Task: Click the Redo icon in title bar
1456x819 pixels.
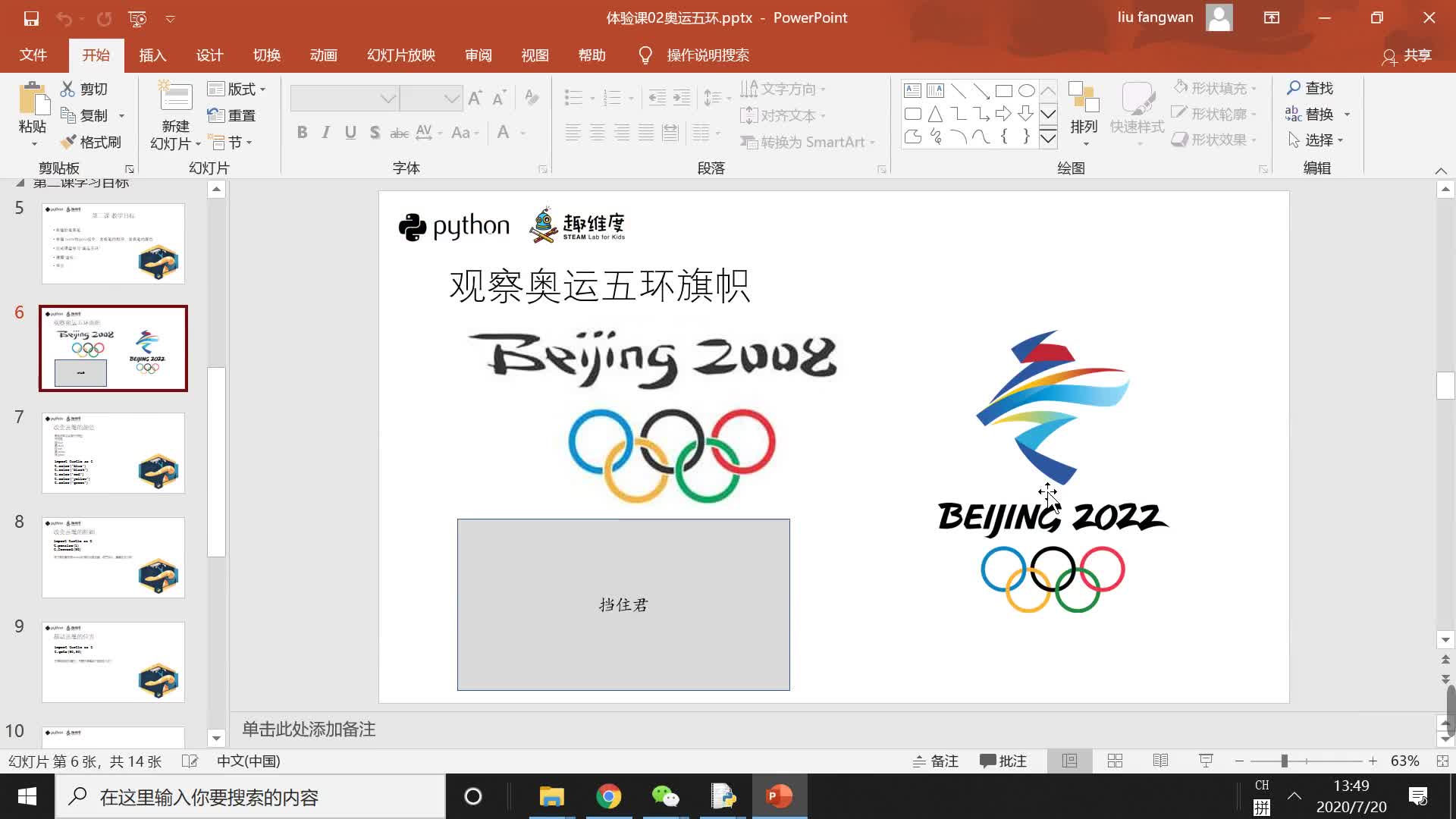Action: click(104, 18)
